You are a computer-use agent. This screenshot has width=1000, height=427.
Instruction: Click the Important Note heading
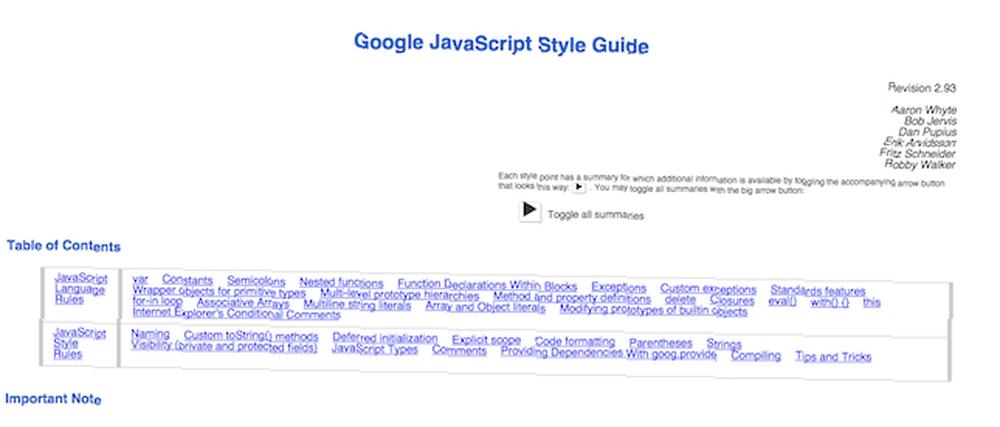click(x=54, y=399)
